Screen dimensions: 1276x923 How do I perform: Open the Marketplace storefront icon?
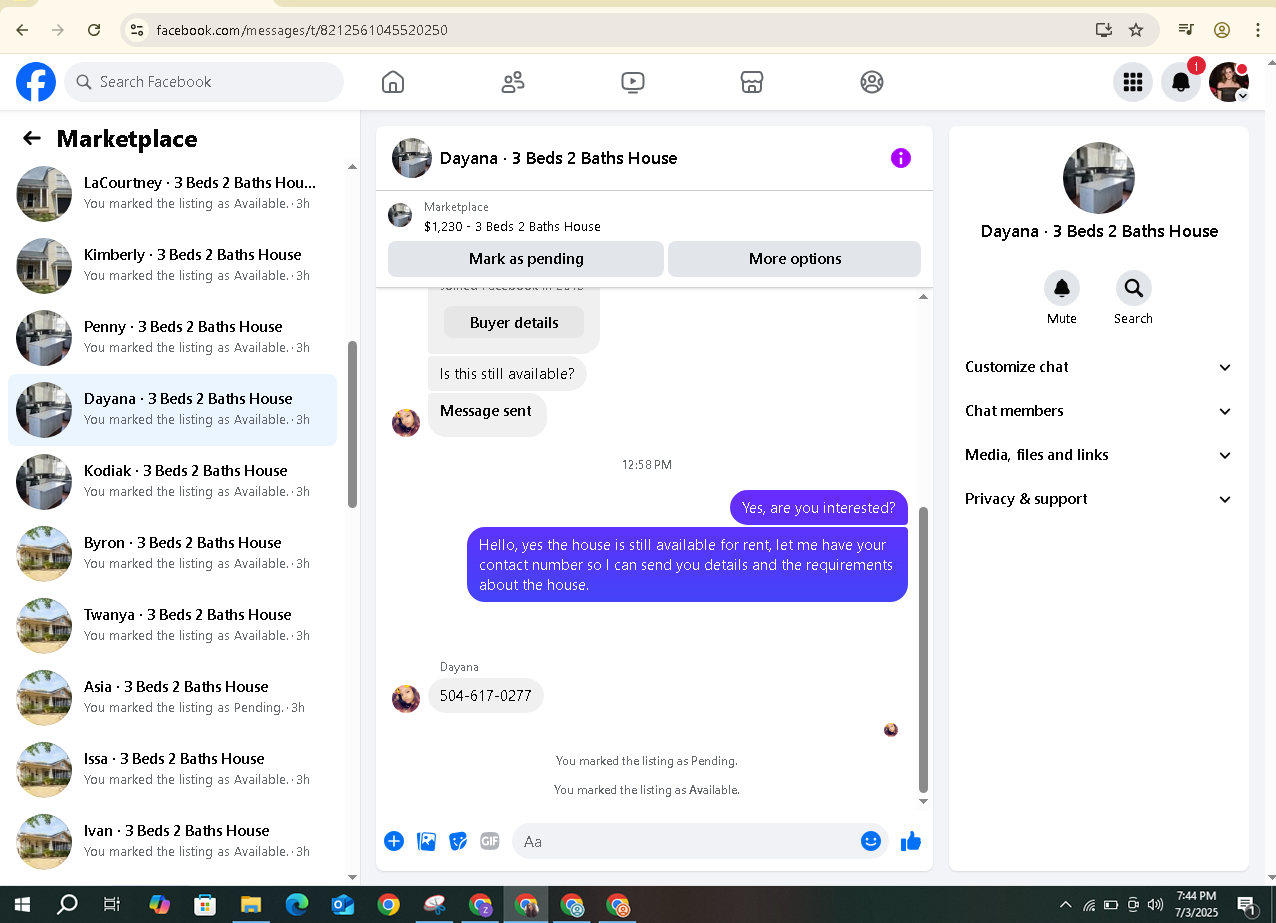pyautogui.click(x=752, y=82)
